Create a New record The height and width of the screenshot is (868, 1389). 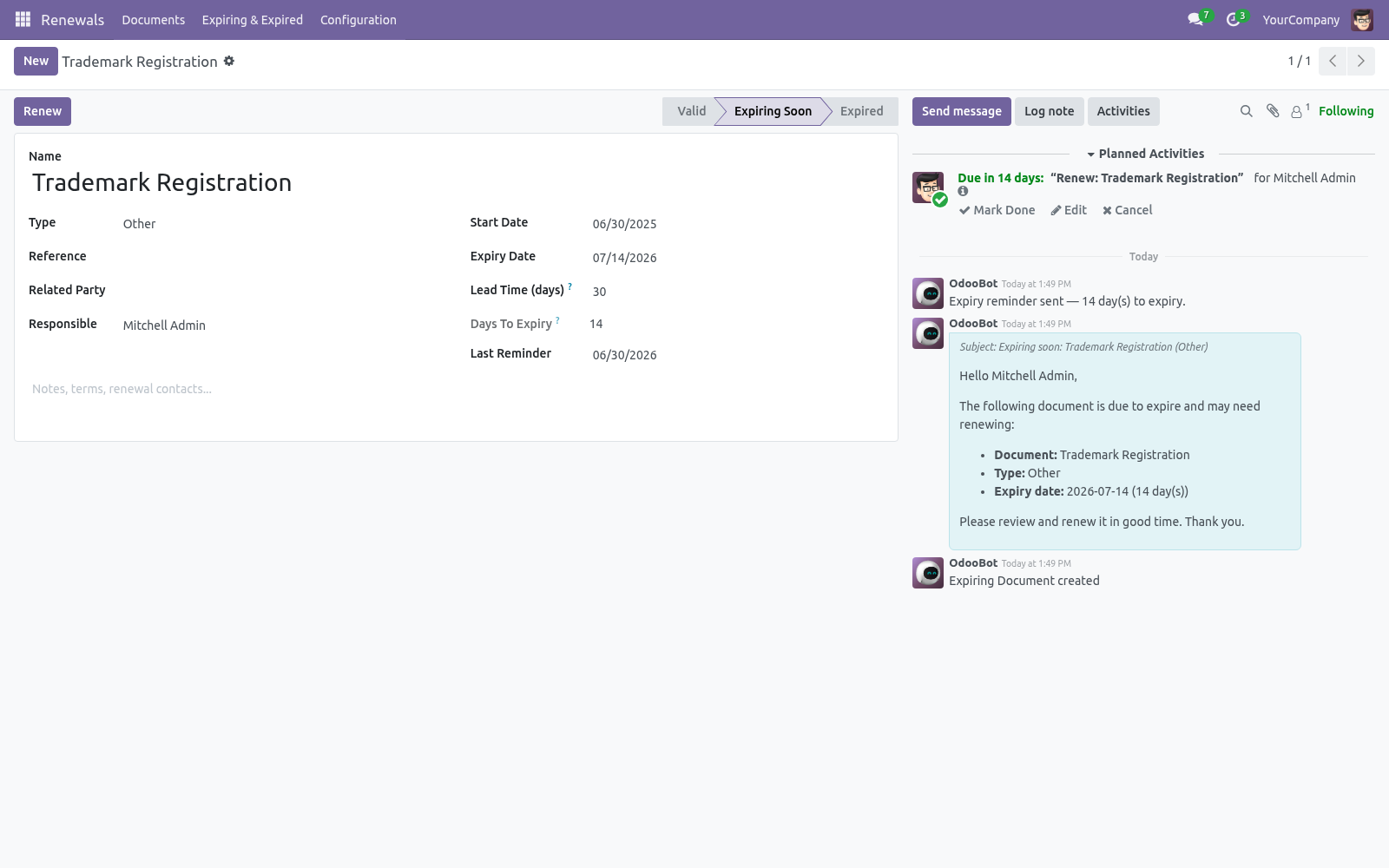tap(36, 61)
